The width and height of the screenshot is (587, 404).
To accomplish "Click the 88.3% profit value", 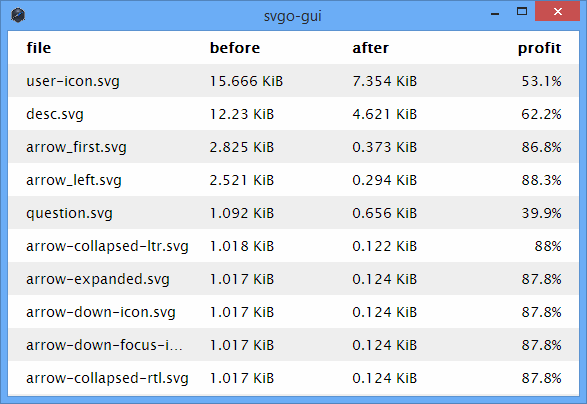I will [541, 180].
